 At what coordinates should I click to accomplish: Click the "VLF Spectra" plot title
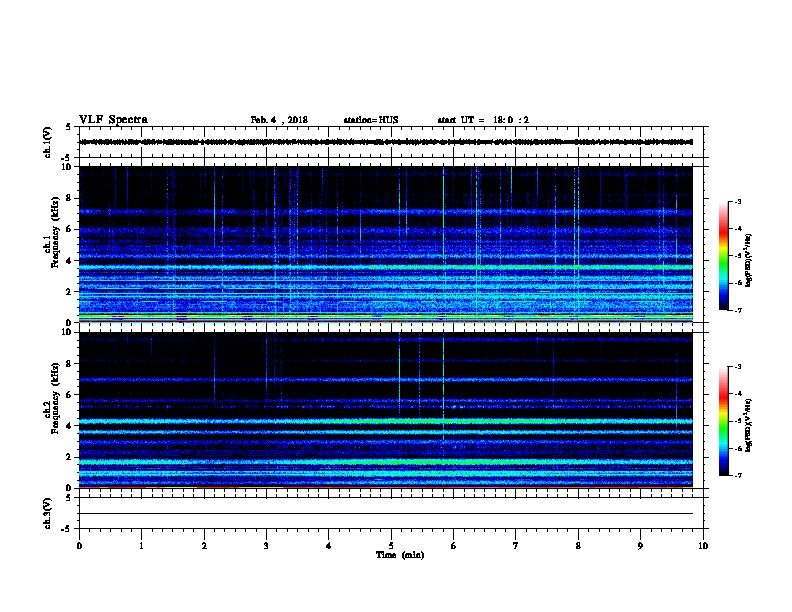(113, 120)
